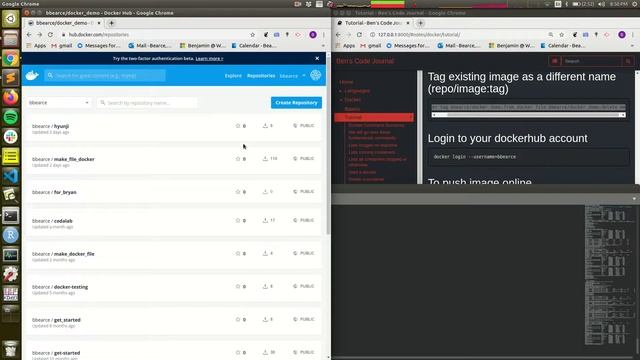Open Chrome profile avatar in the Docker Hub window
Image resolution: width=640 pixels, height=360 pixels.
(313, 35)
